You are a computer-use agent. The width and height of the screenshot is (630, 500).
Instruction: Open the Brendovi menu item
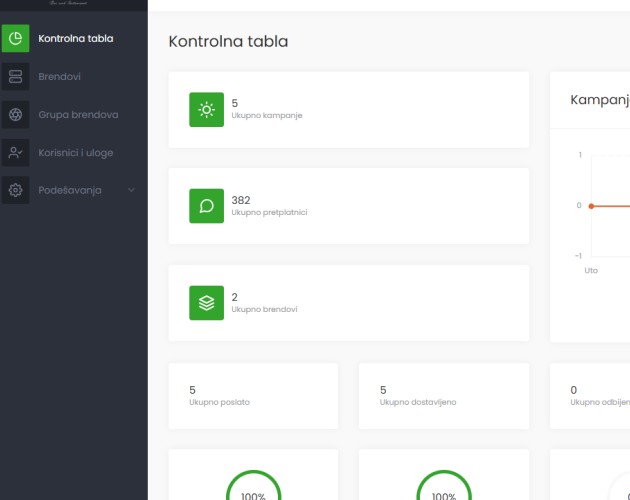[59, 76]
